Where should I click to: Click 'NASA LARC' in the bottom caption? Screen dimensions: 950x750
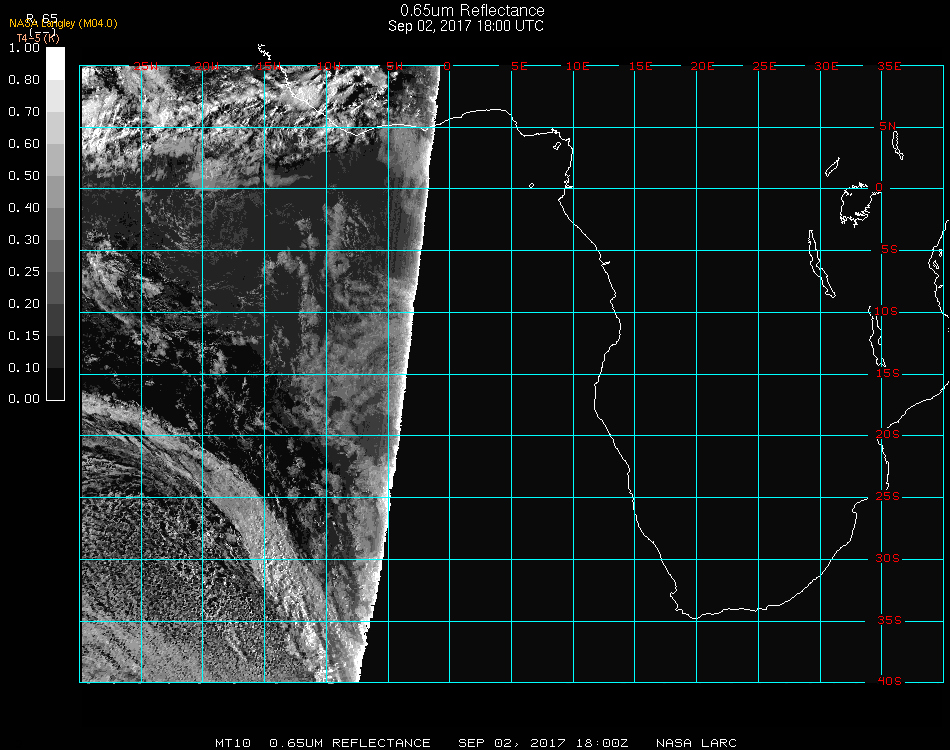(x=696, y=743)
